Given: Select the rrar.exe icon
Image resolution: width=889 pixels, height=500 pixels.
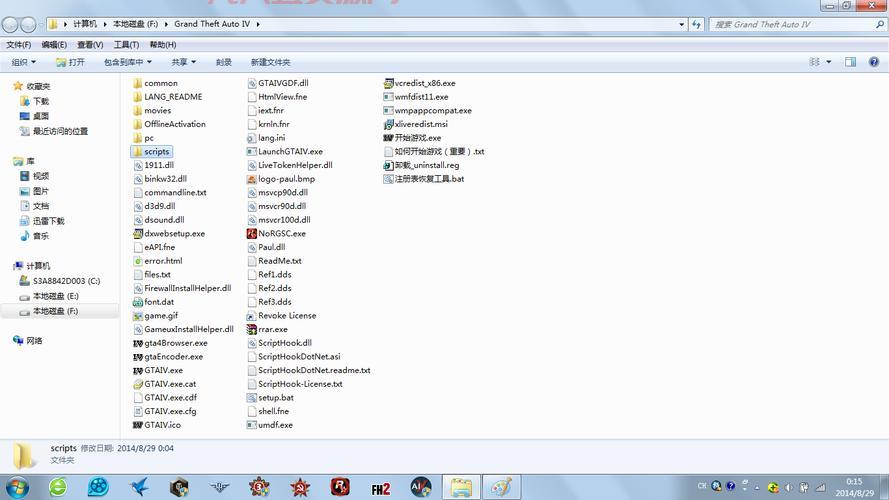Looking at the screenshot, I should [x=252, y=329].
